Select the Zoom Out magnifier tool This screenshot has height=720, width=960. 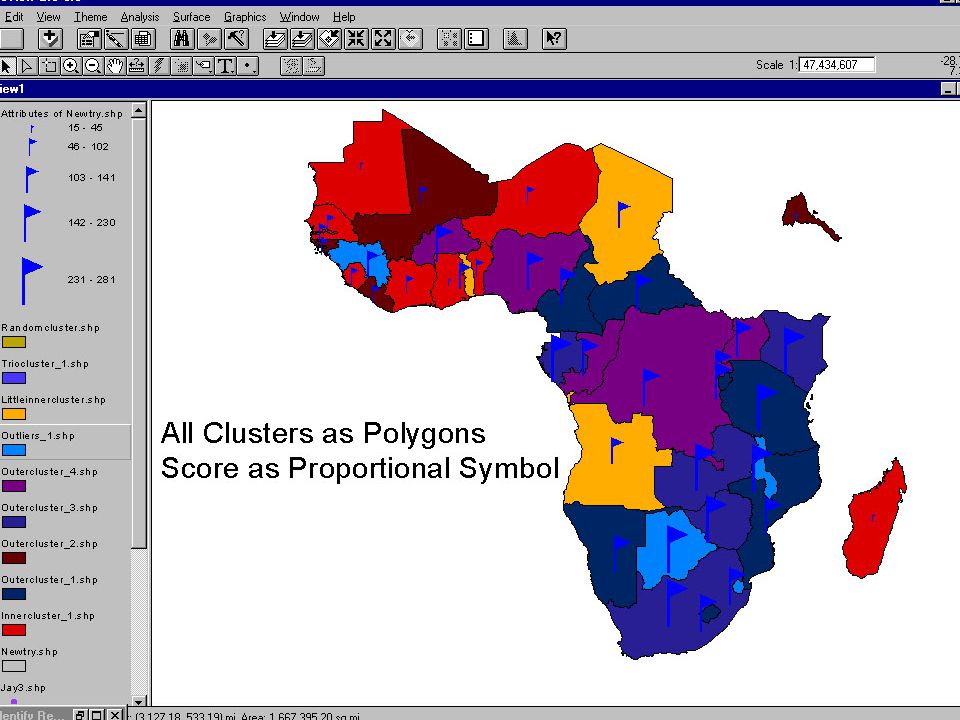click(x=93, y=66)
